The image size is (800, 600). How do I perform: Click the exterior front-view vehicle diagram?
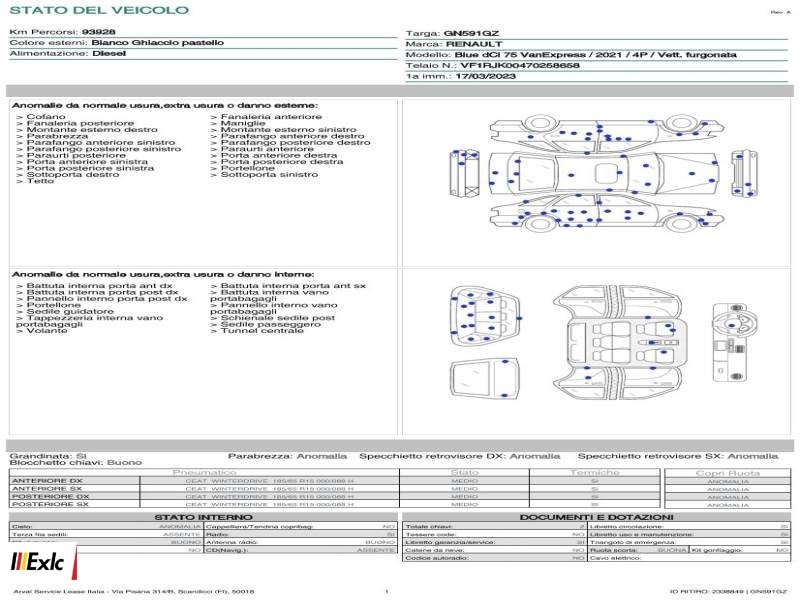744,173
